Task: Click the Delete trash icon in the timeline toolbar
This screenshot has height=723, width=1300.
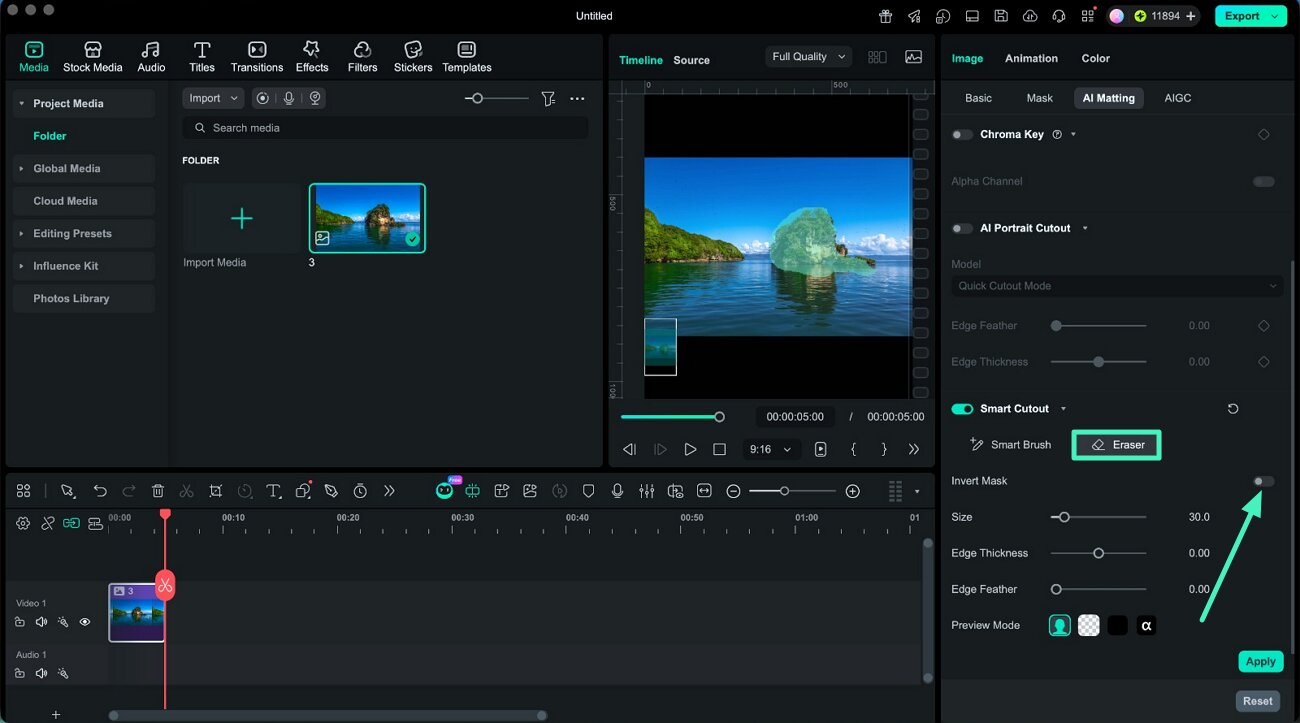Action: [158, 491]
